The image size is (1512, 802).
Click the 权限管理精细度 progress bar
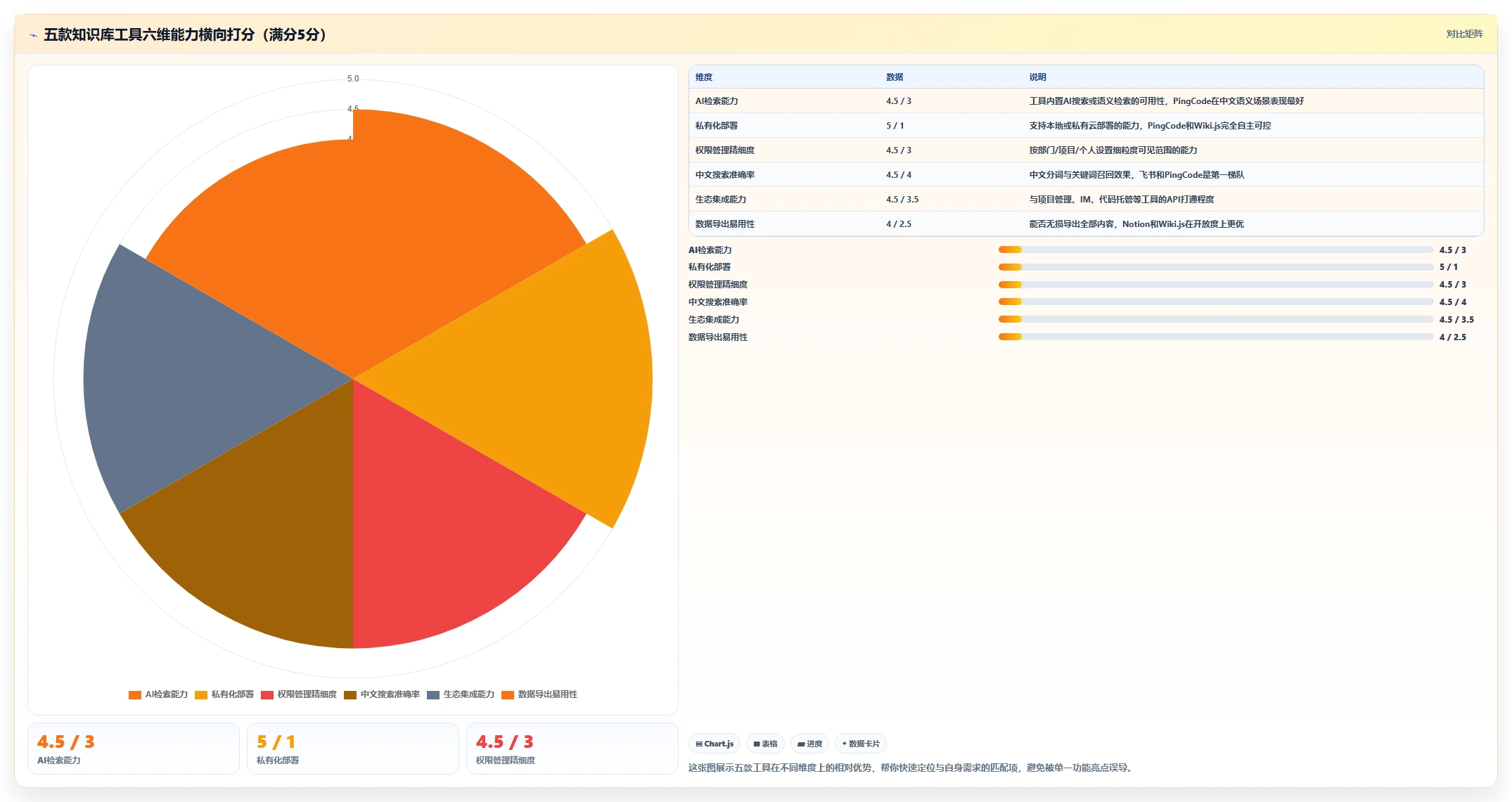(x=1216, y=285)
